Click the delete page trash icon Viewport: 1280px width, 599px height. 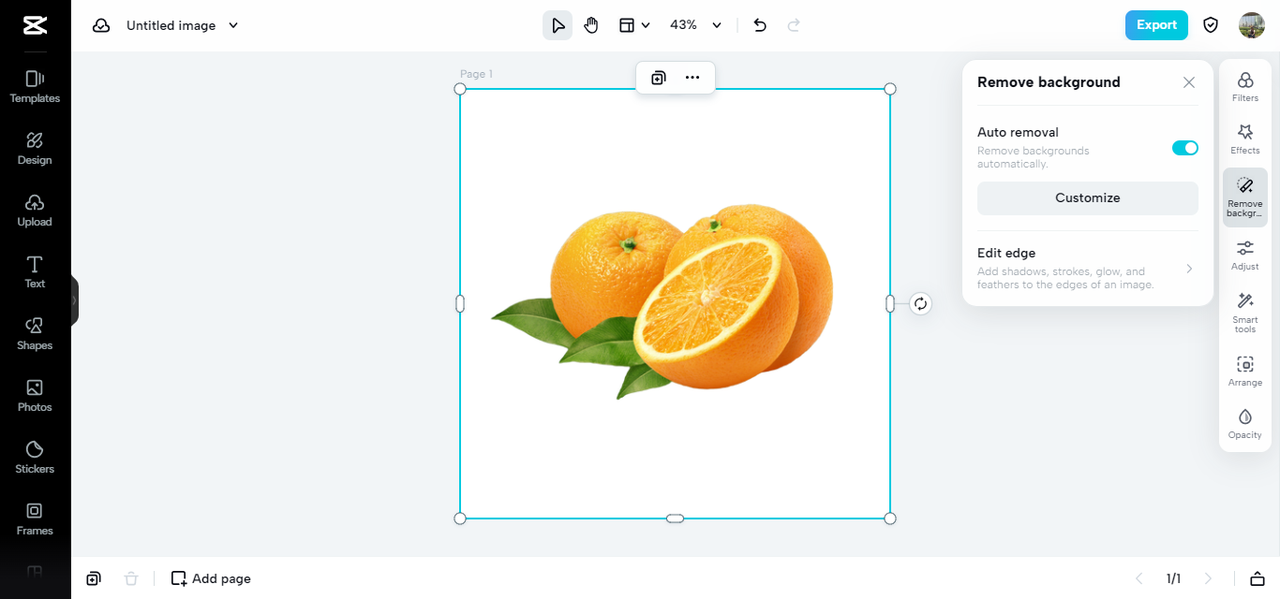(131, 578)
